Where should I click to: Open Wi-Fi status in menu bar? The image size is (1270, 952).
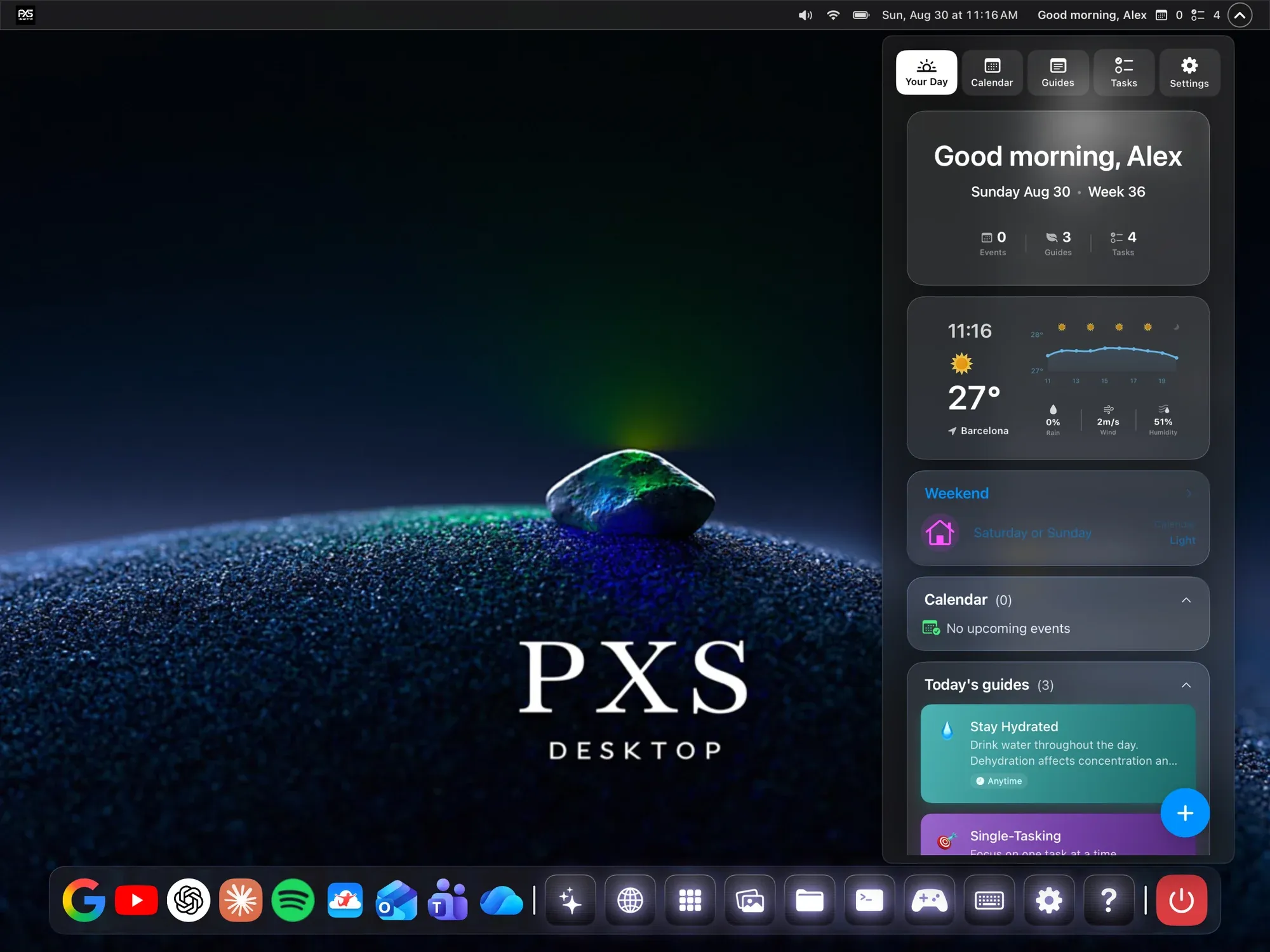(833, 15)
